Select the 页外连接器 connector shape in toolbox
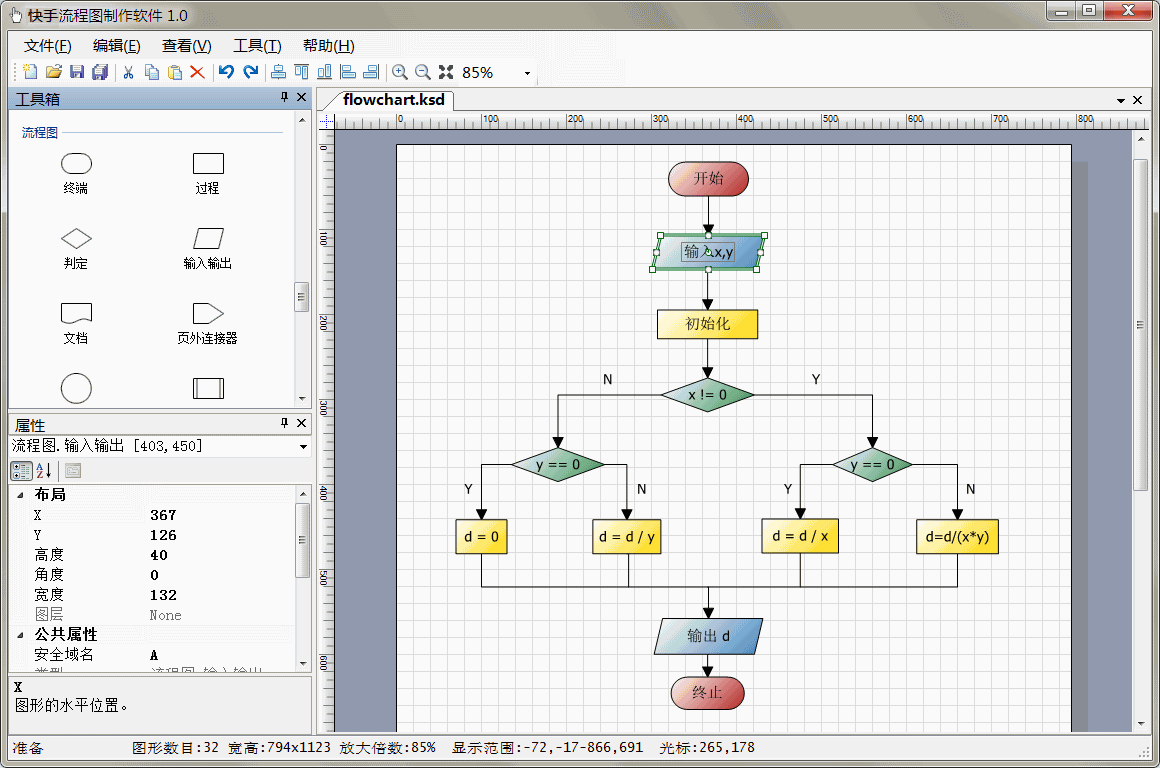1160x768 pixels. (208, 323)
